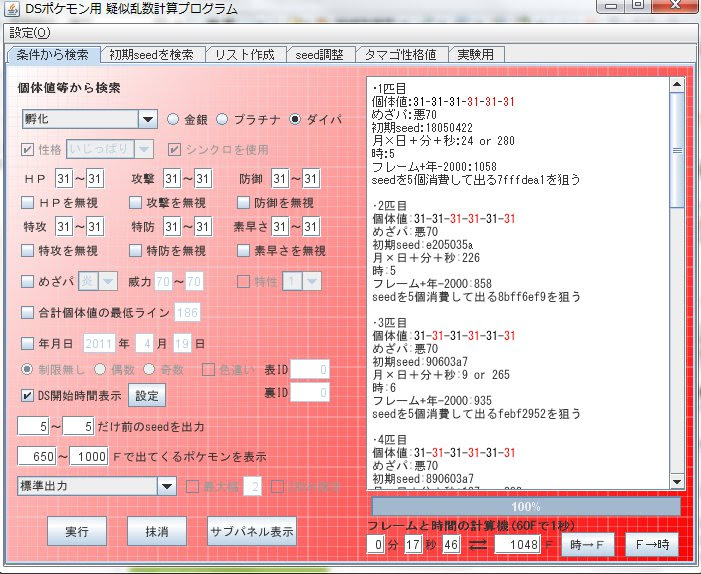
Task: Click the 100% progress bar
Action: click(x=526, y=506)
